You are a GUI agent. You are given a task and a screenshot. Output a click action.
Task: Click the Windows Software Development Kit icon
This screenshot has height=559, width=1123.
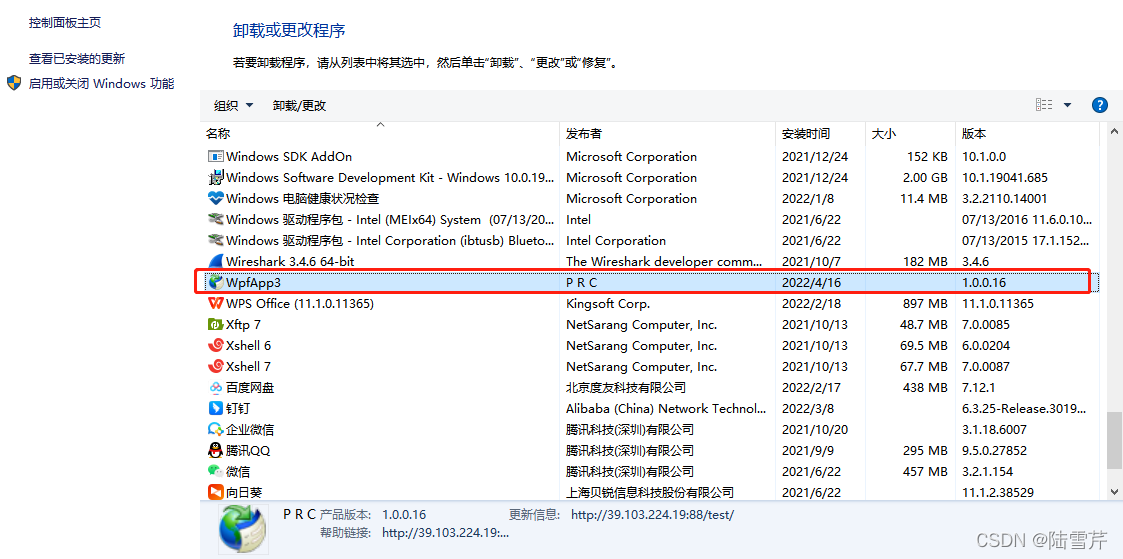[x=216, y=178]
